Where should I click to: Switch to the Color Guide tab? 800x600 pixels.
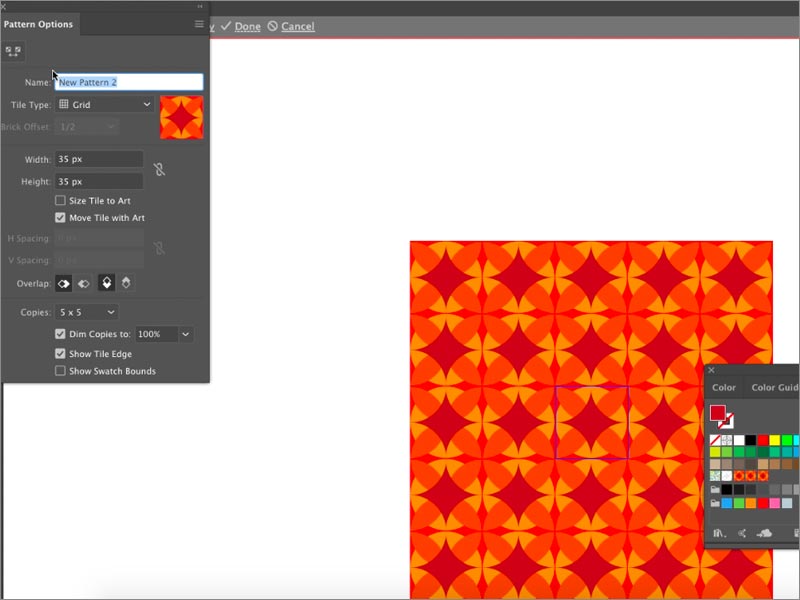[x=775, y=387]
